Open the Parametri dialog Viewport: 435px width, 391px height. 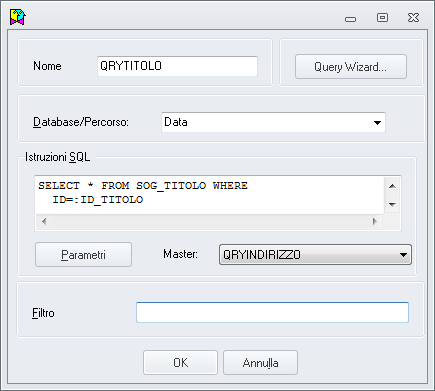[x=83, y=255]
